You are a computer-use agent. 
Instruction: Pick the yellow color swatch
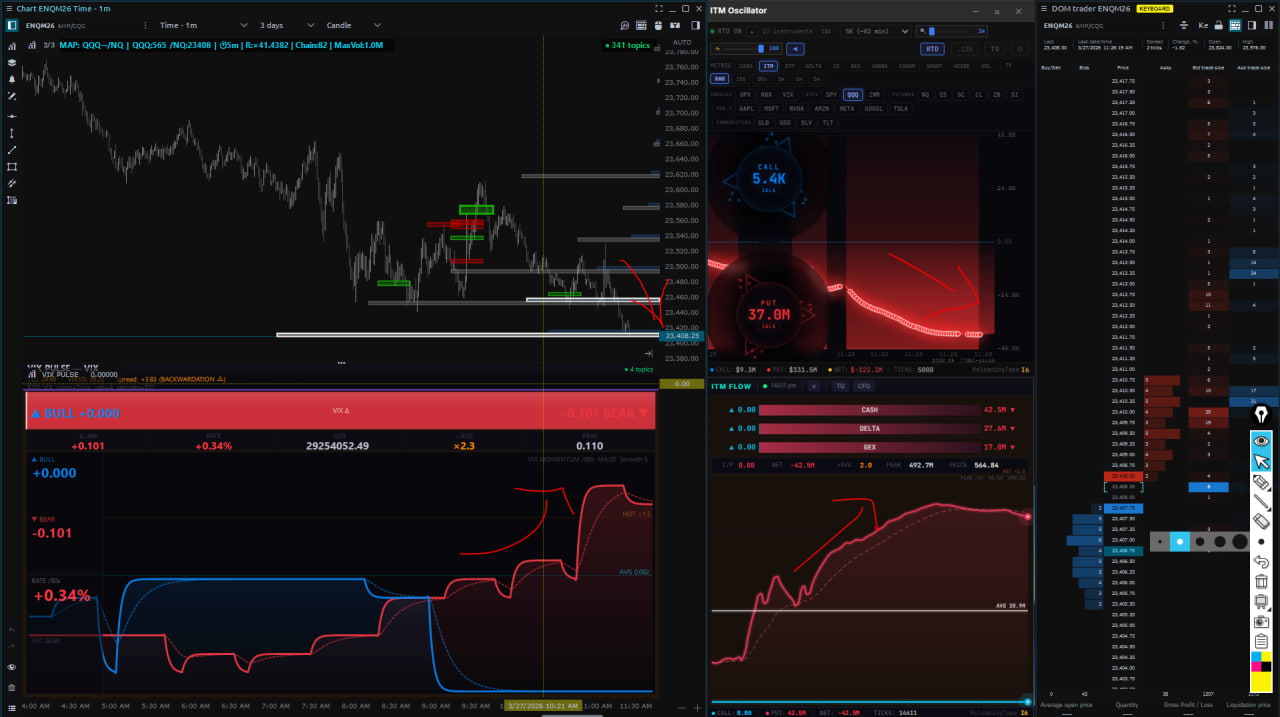[1261, 680]
